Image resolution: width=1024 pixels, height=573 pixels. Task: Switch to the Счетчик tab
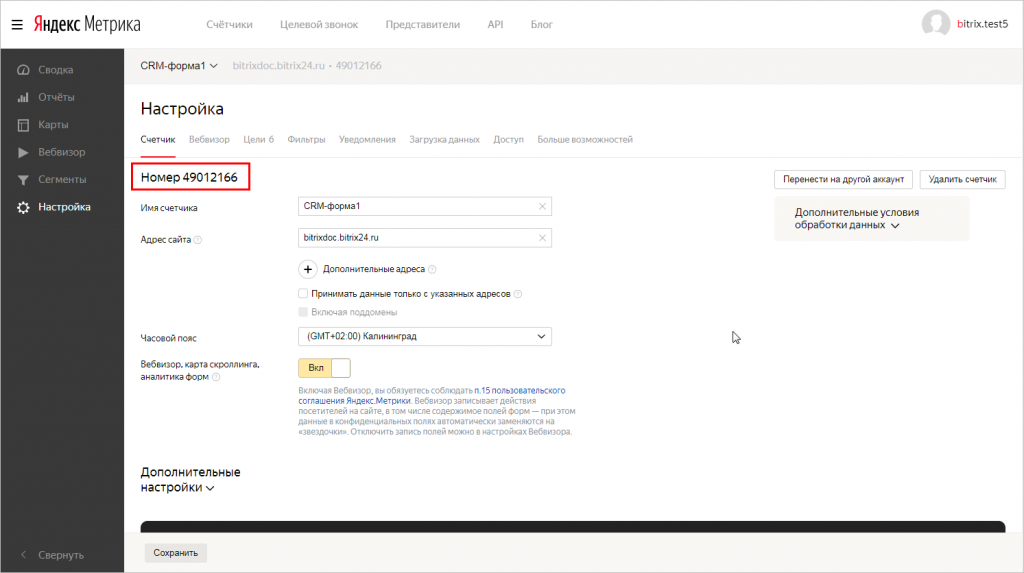click(x=158, y=140)
